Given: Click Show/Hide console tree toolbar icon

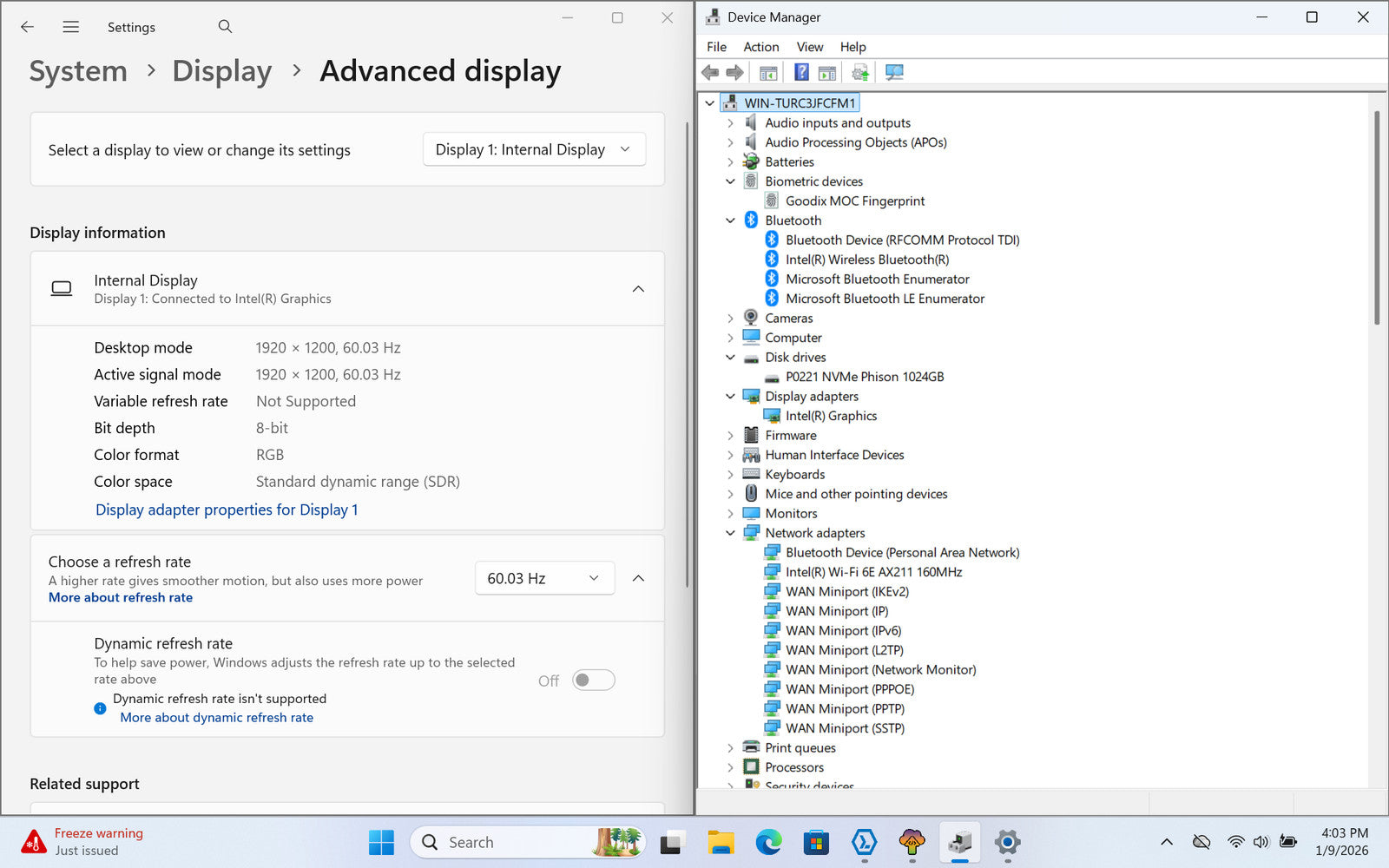Looking at the screenshot, I should click(767, 72).
